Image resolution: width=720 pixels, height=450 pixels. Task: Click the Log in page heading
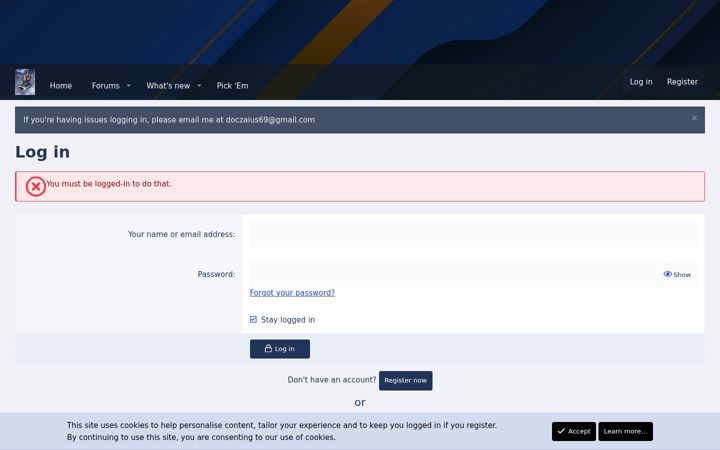(42, 152)
